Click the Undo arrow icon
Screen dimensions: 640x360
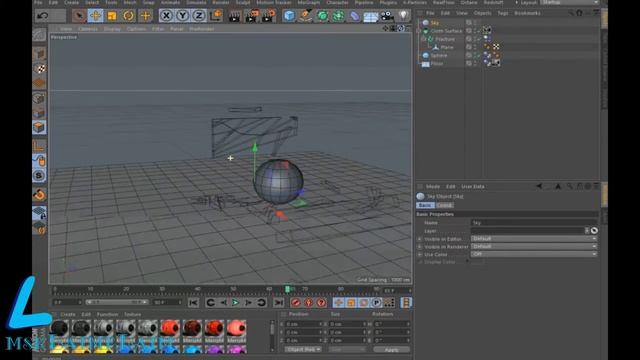click(42, 16)
